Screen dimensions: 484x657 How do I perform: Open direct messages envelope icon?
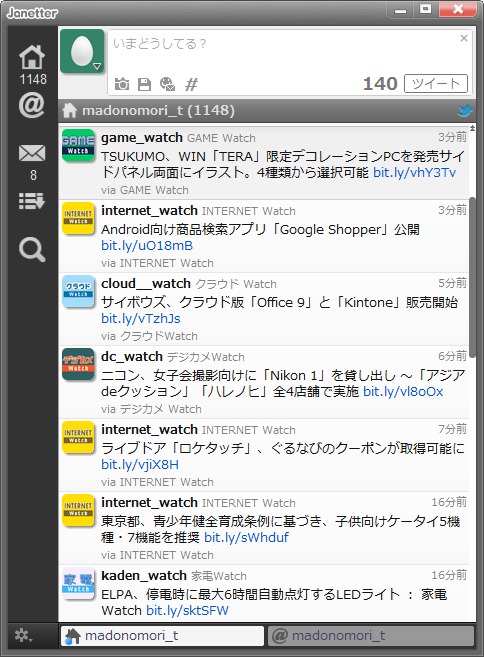coord(32,153)
